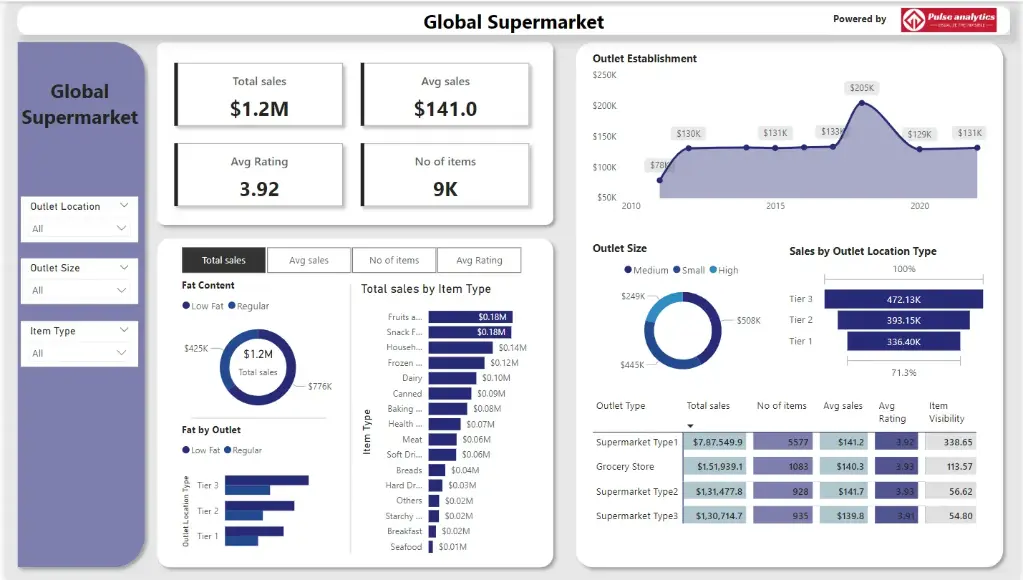Click the Seafood bar labeled $0.01M
This screenshot has width=1023, height=580.
(x=431, y=547)
